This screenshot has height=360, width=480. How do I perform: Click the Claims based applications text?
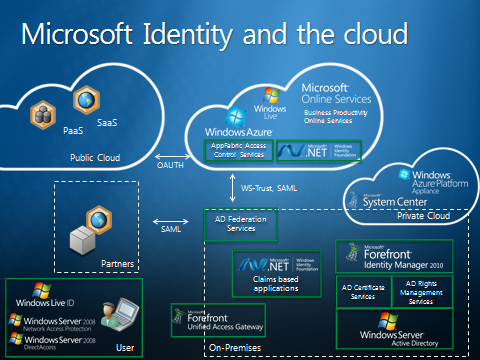click(276, 284)
